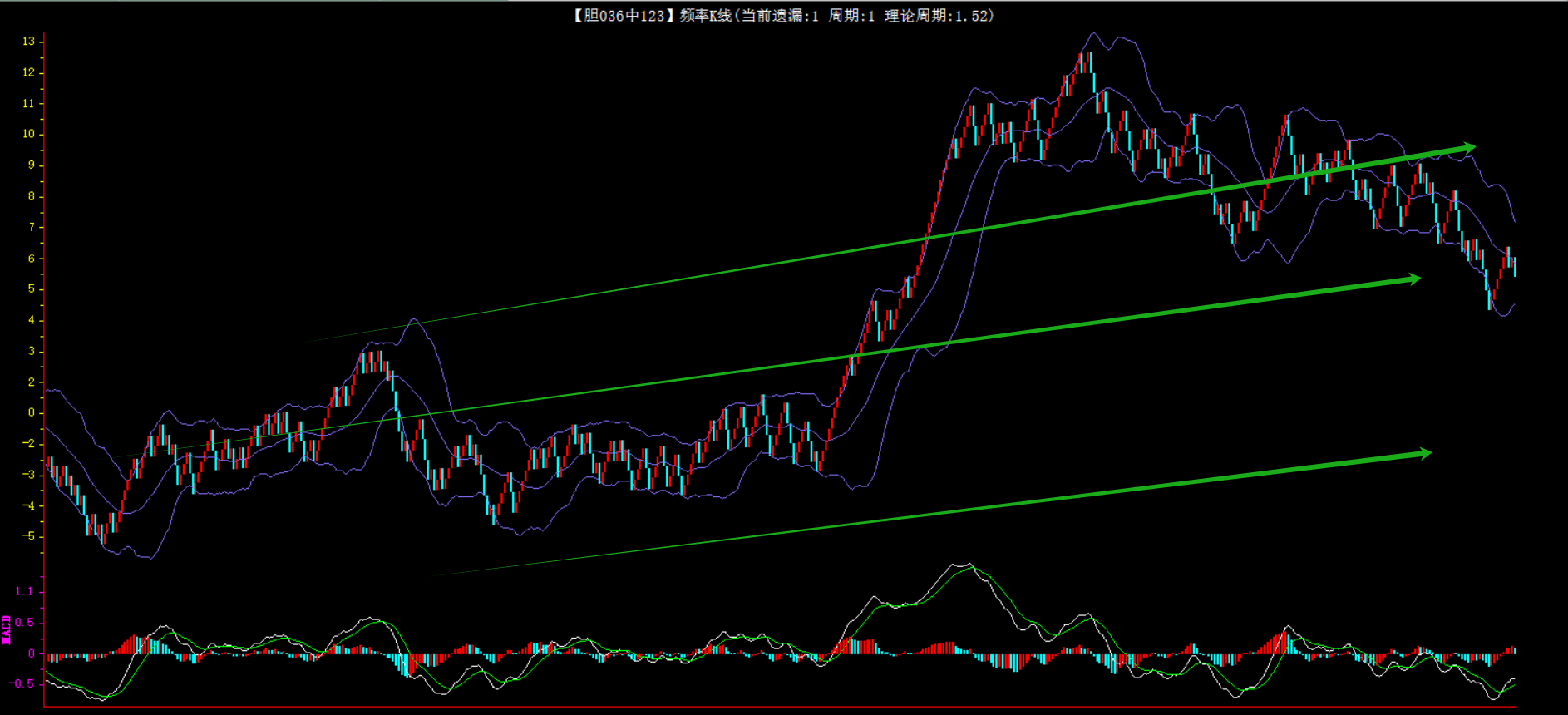Screen dimensions: 1568x715
Task: Click the middle green trend arrow's arrowhead
Action: (1414, 279)
